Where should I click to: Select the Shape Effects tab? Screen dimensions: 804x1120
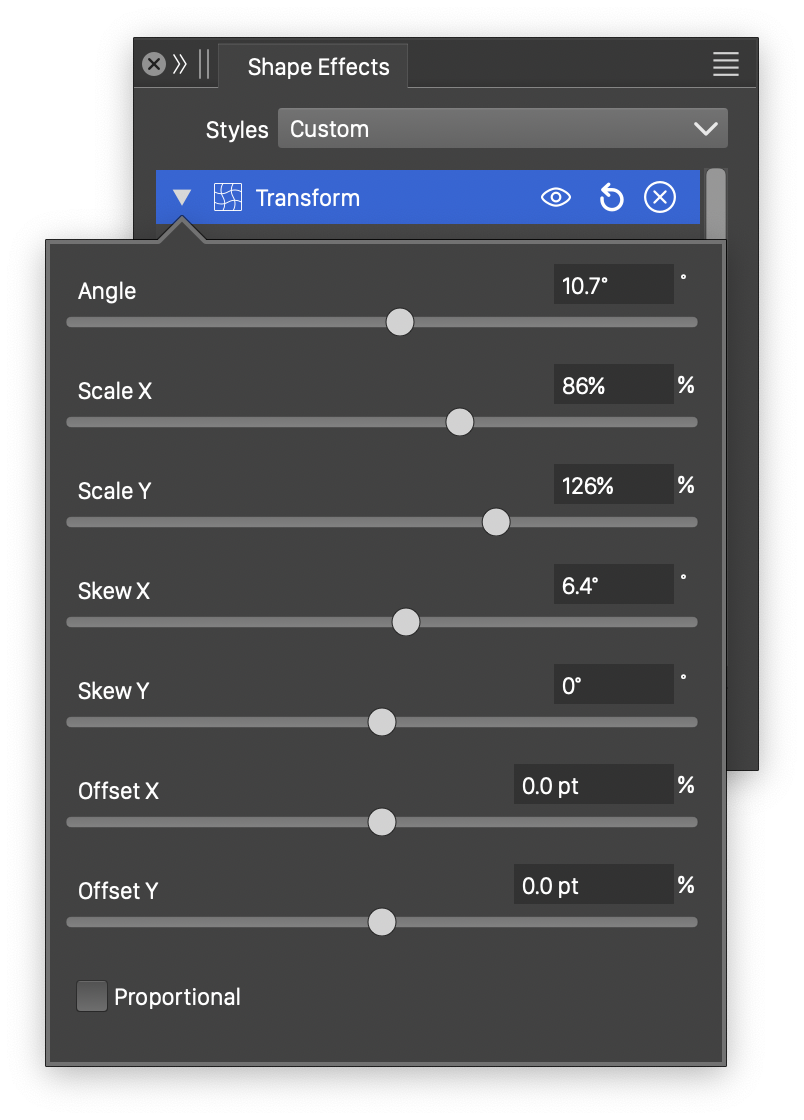pos(318,67)
